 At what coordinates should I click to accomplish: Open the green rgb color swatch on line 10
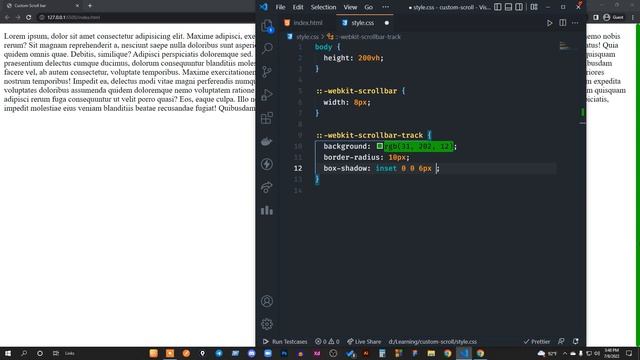(x=380, y=146)
